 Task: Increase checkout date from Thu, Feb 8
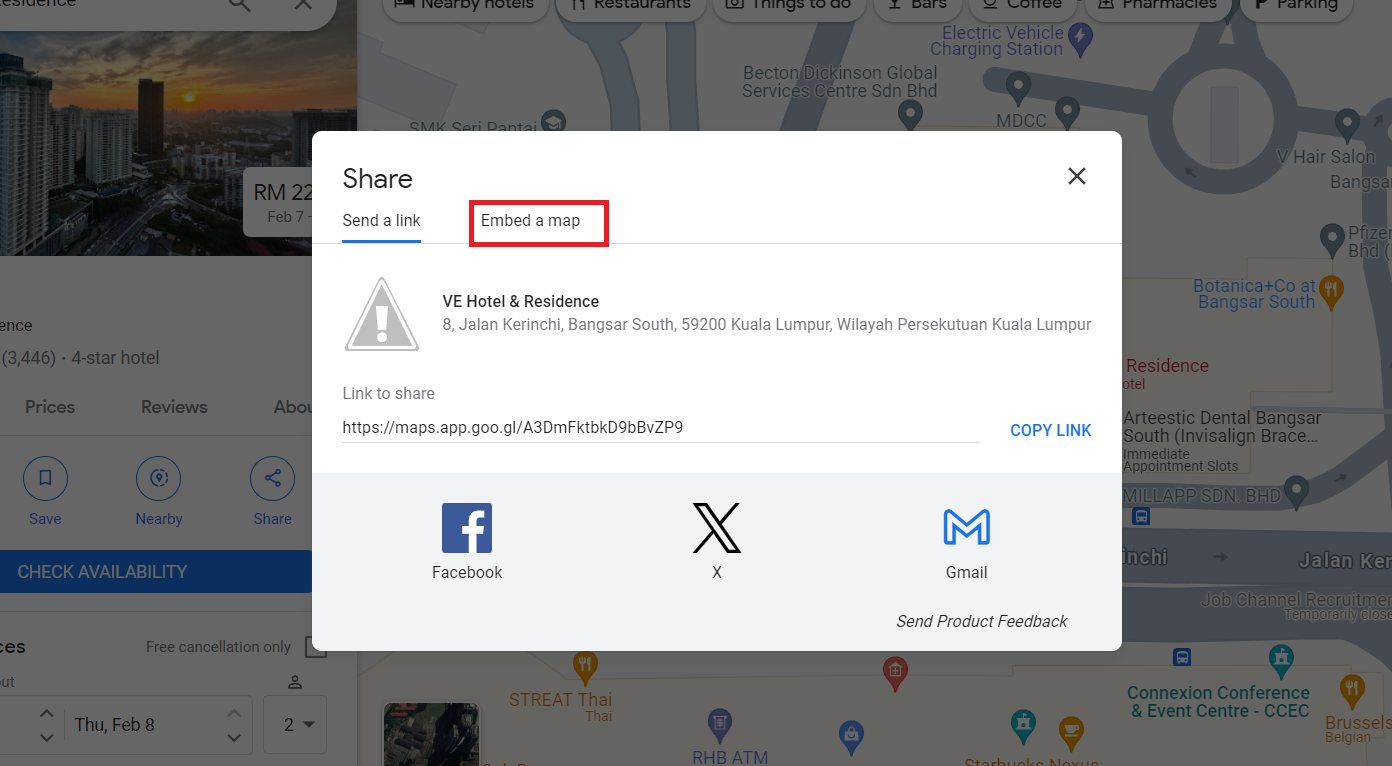(233, 713)
